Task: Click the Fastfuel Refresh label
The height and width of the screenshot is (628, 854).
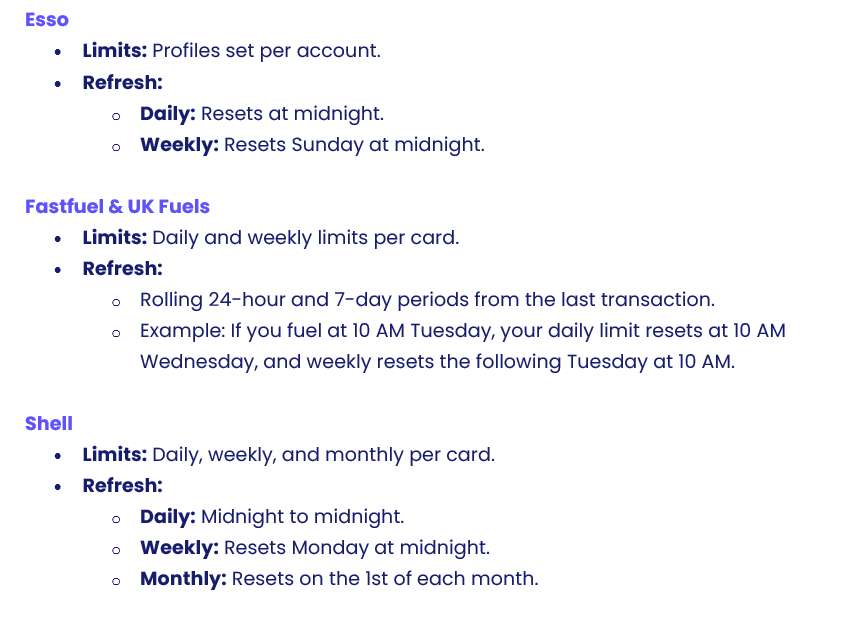Action: point(122,269)
